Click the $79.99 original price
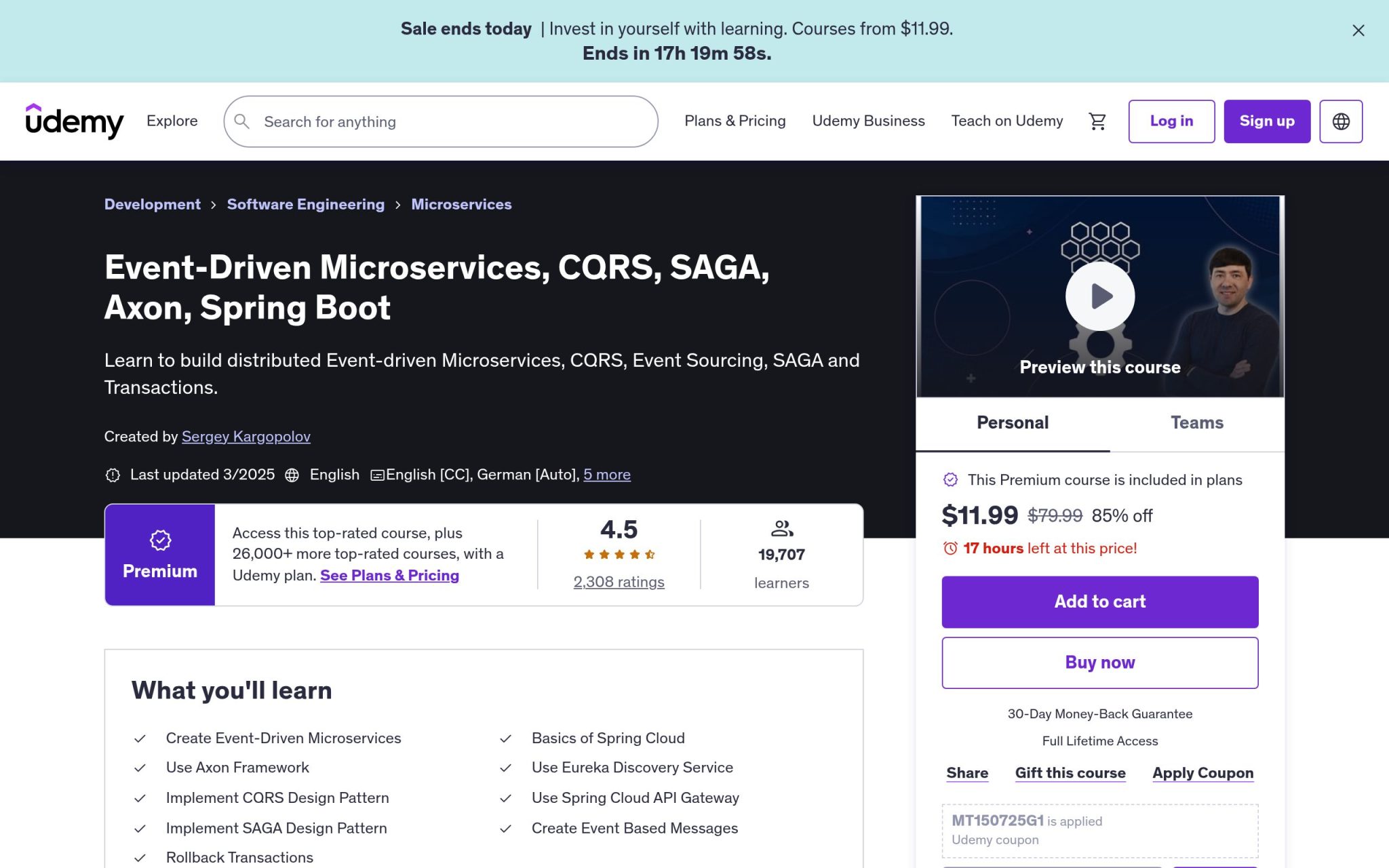This screenshot has width=1389, height=868. coord(1055,516)
